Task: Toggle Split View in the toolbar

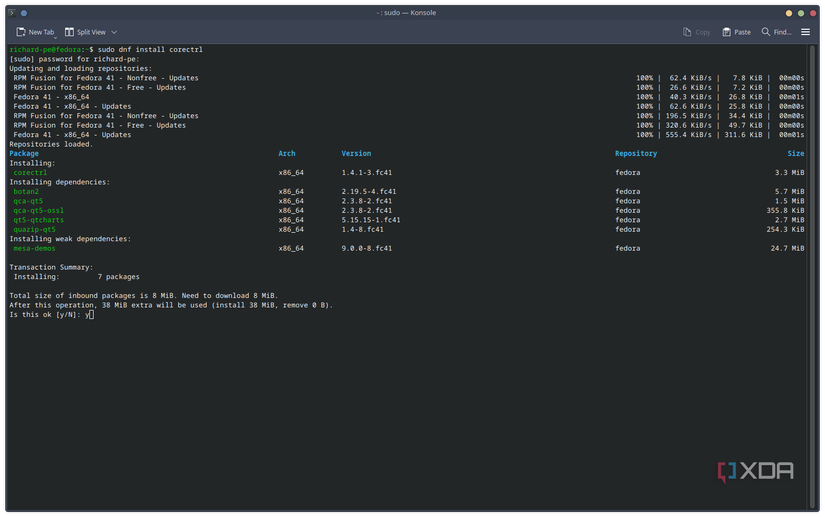Action: [85, 32]
